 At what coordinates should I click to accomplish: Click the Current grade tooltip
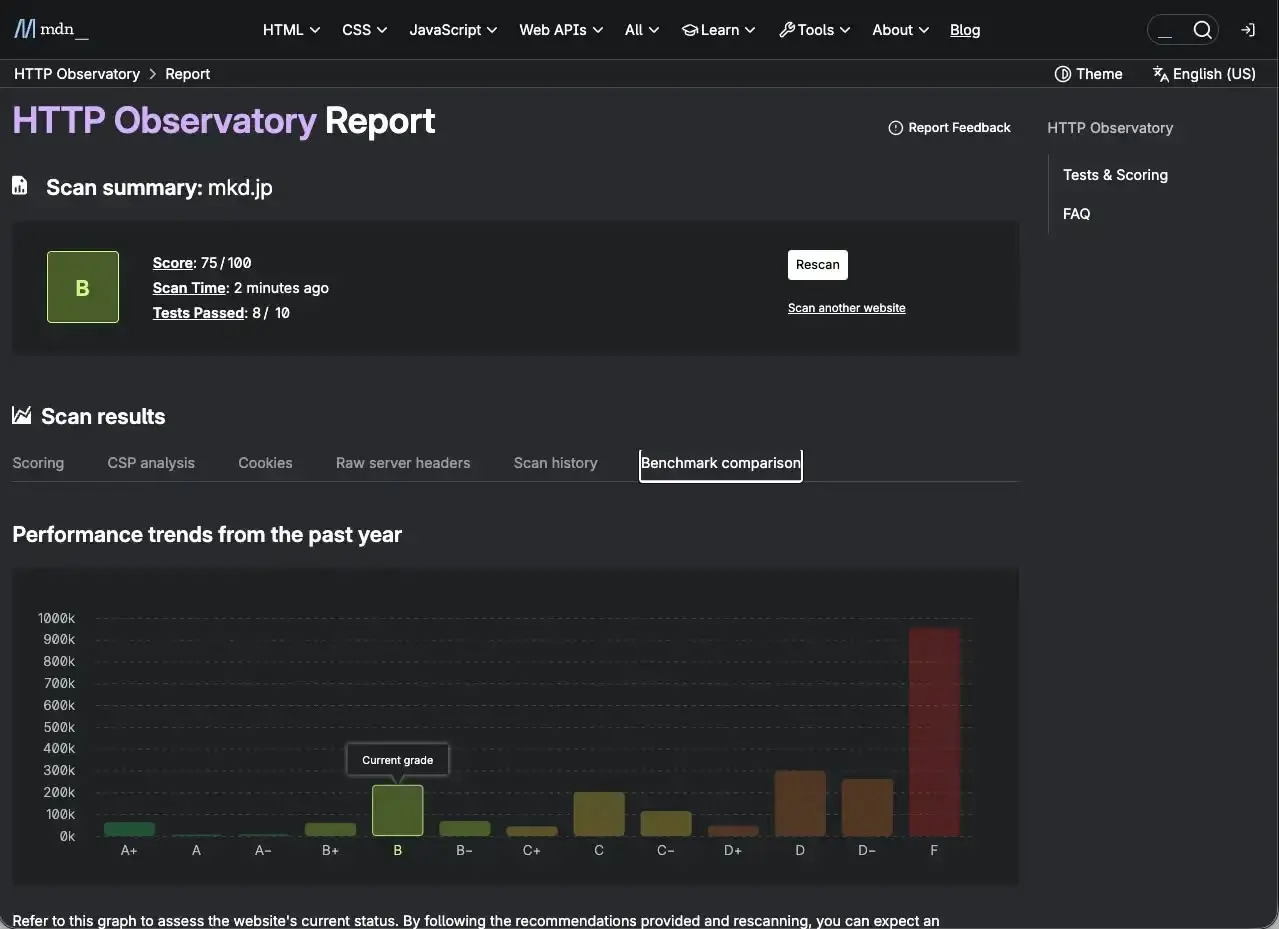[398, 760]
